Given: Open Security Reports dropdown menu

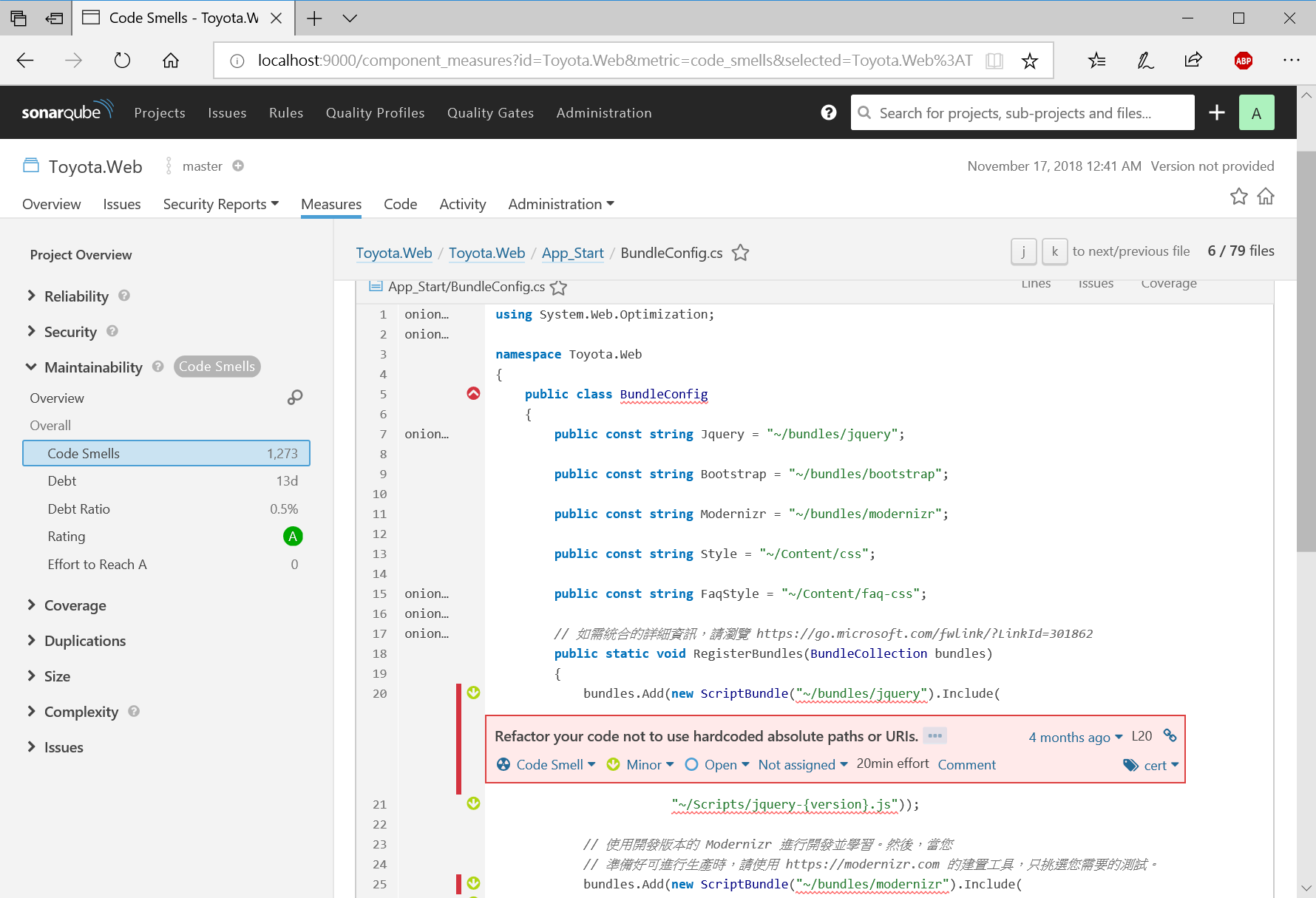Looking at the screenshot, I should pos(221,203).
